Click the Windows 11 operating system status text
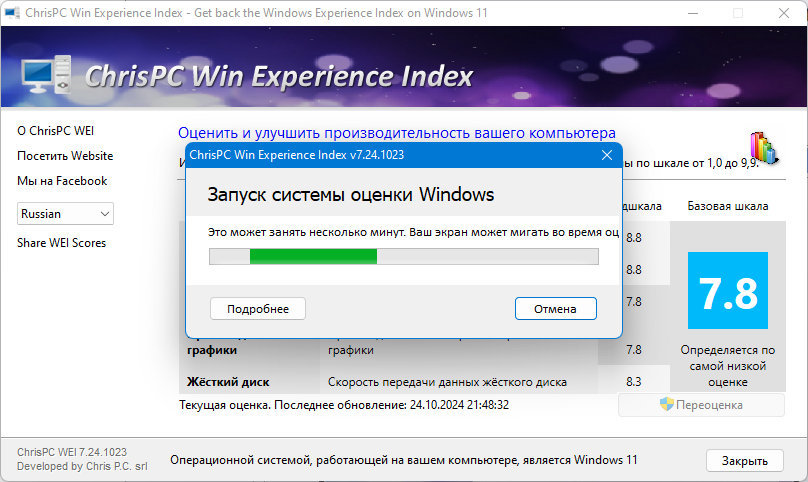 [x=403, y=460]
